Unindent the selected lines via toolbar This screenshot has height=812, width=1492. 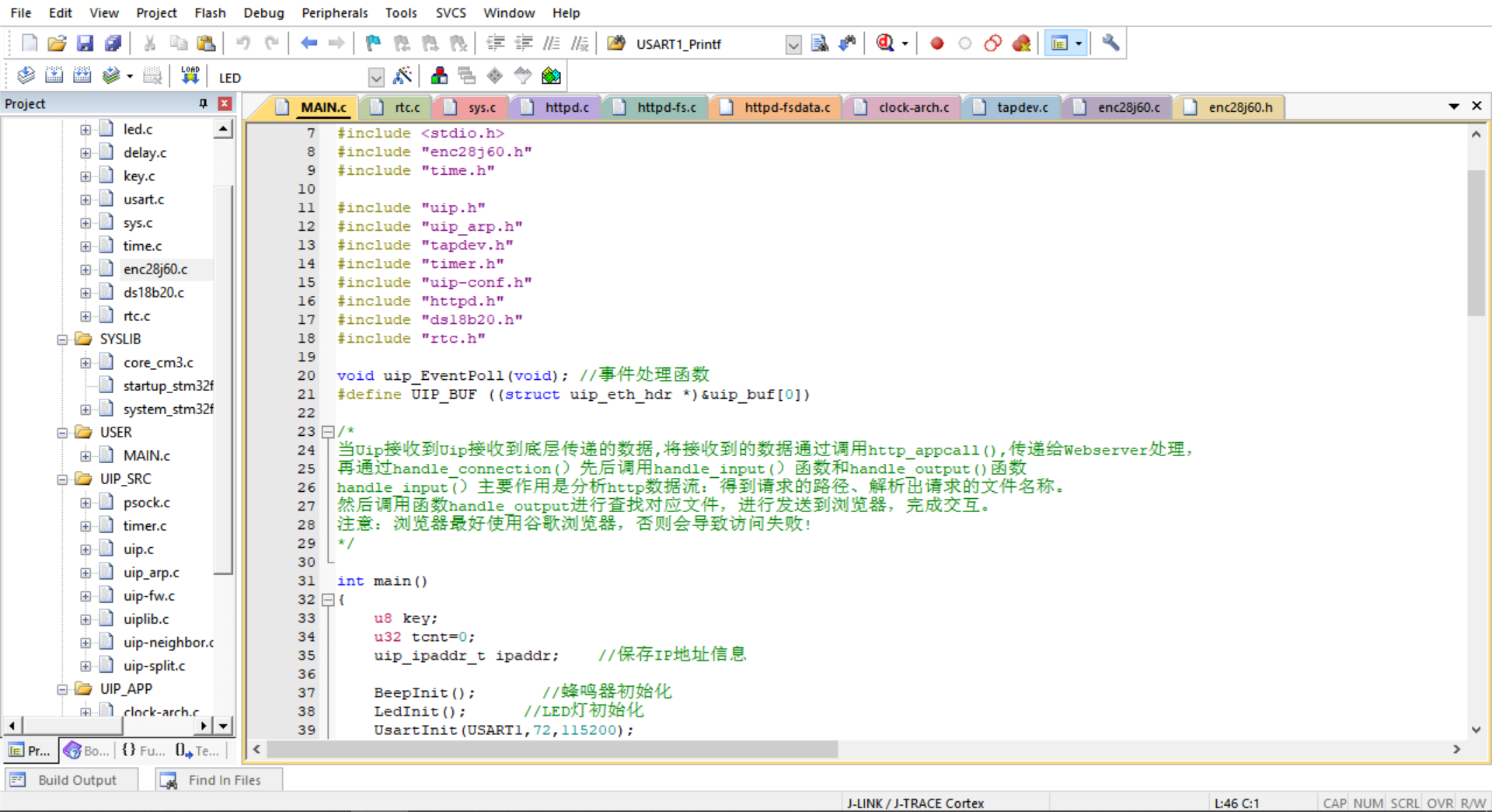pos(524,44)
